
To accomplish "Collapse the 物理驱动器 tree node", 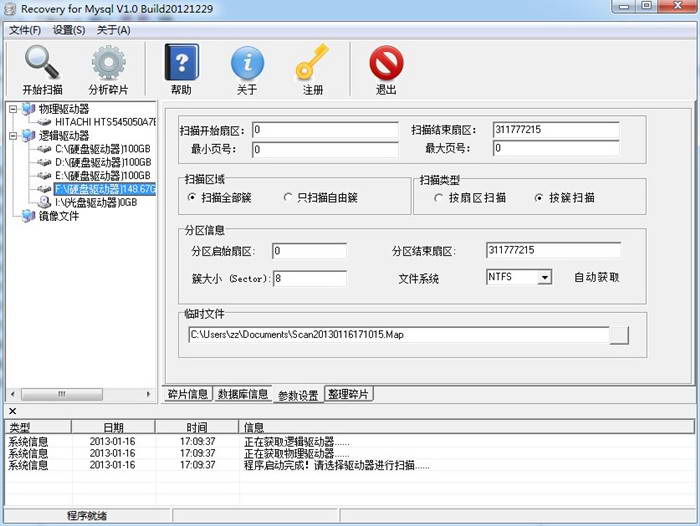I will (x=13, y=109).
